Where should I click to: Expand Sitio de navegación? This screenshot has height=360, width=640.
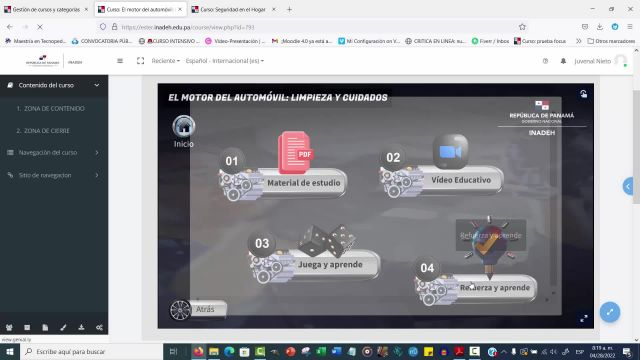[x=54, y=175]
